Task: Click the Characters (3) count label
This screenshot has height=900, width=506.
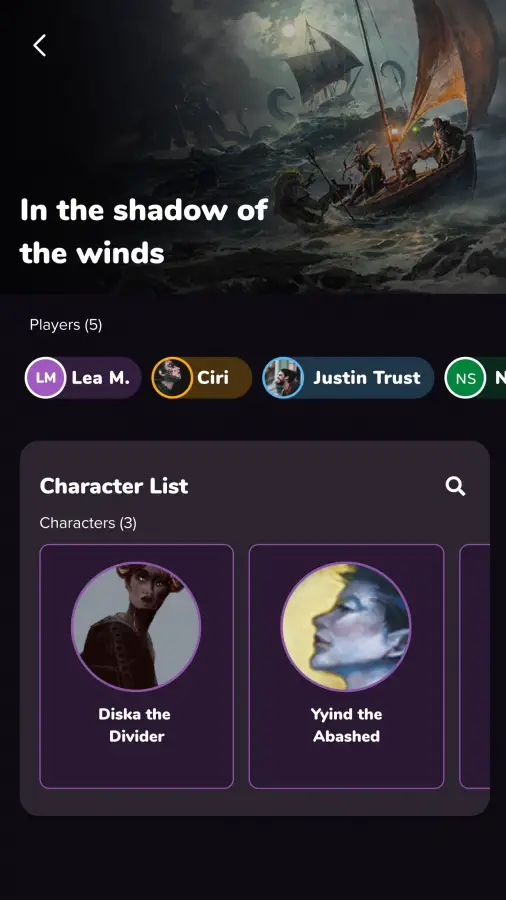Action: coord(88,523)
